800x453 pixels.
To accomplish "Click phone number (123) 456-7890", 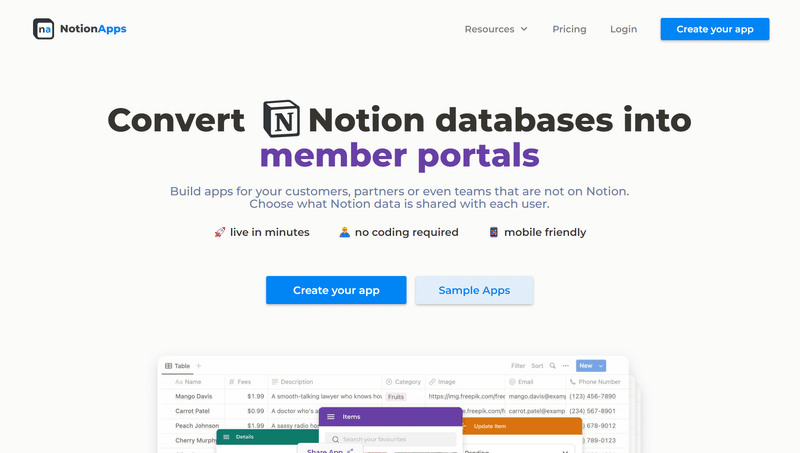I will [592, 396].
